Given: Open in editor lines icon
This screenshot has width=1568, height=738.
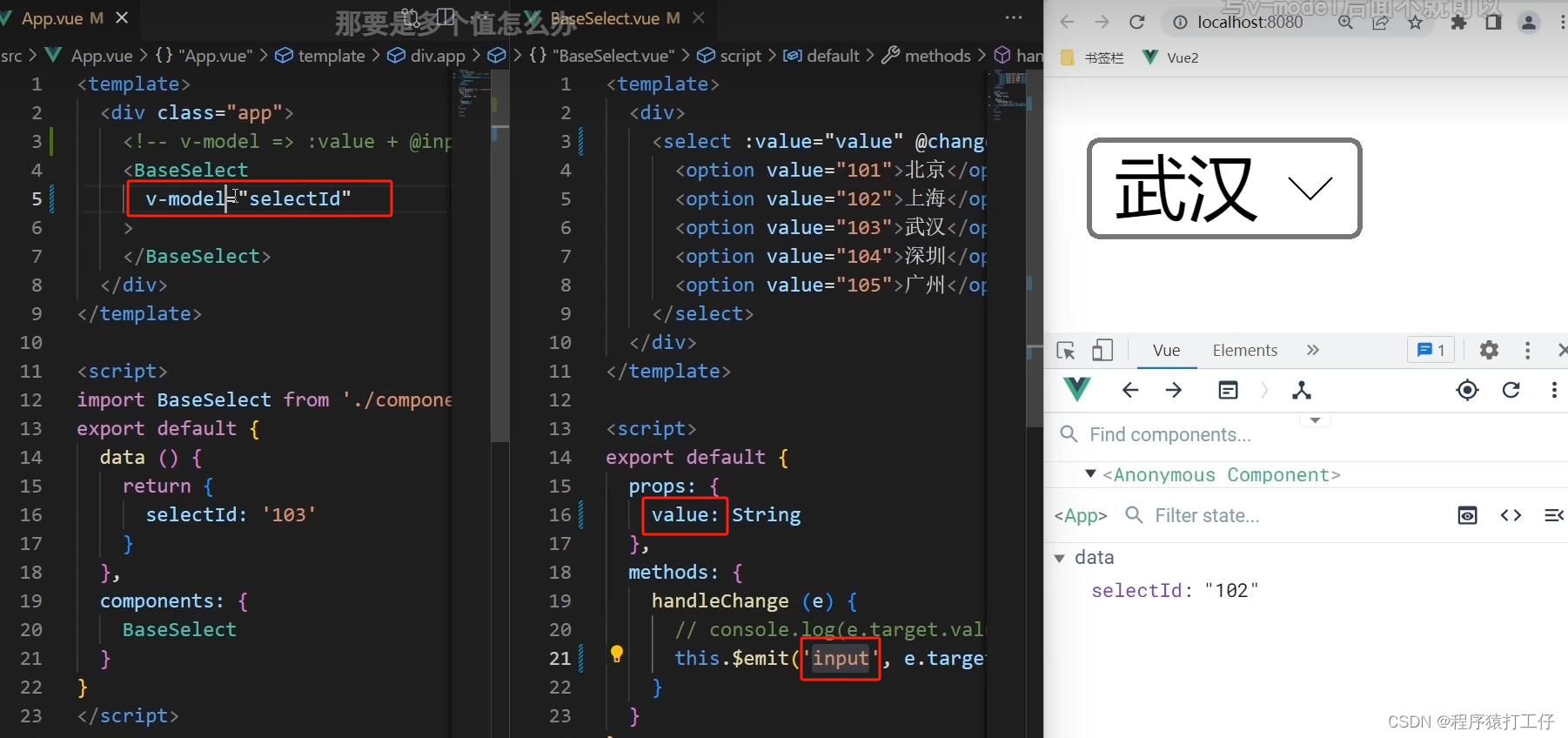Looking at the screenshot, I should click(1554, 515).
